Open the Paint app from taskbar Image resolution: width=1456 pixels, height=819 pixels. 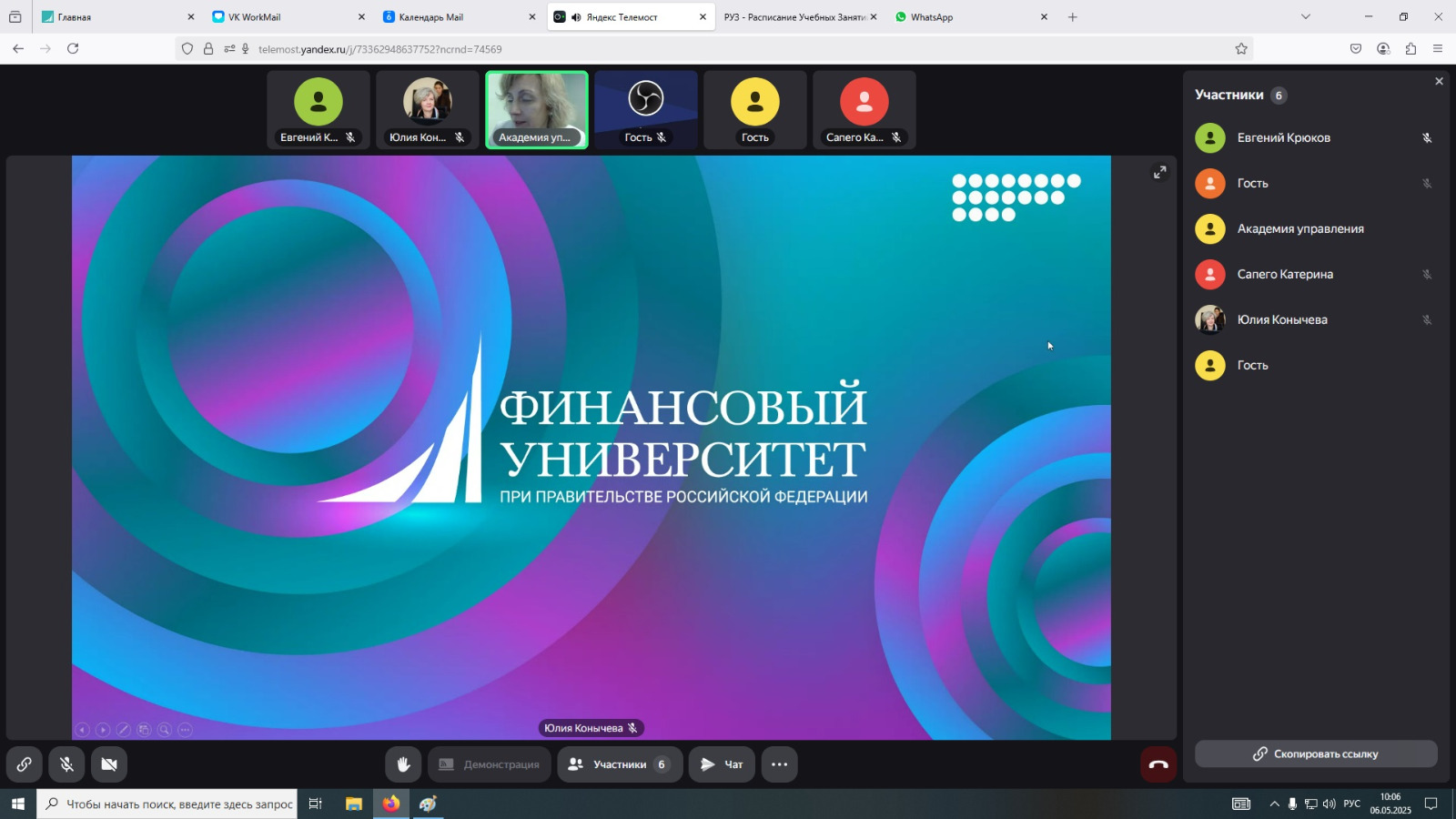[x=429, y=804]
